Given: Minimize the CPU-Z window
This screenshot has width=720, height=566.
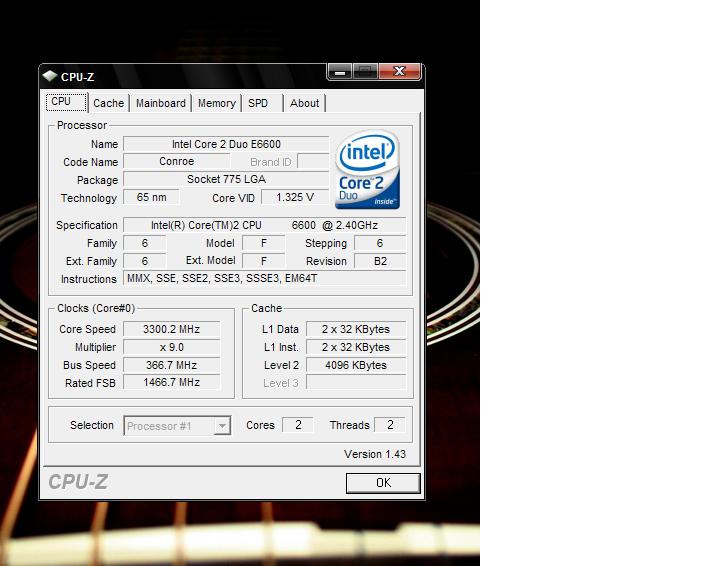Looking at the screenshot, I should pyautogui.click(x=340, y=72).
